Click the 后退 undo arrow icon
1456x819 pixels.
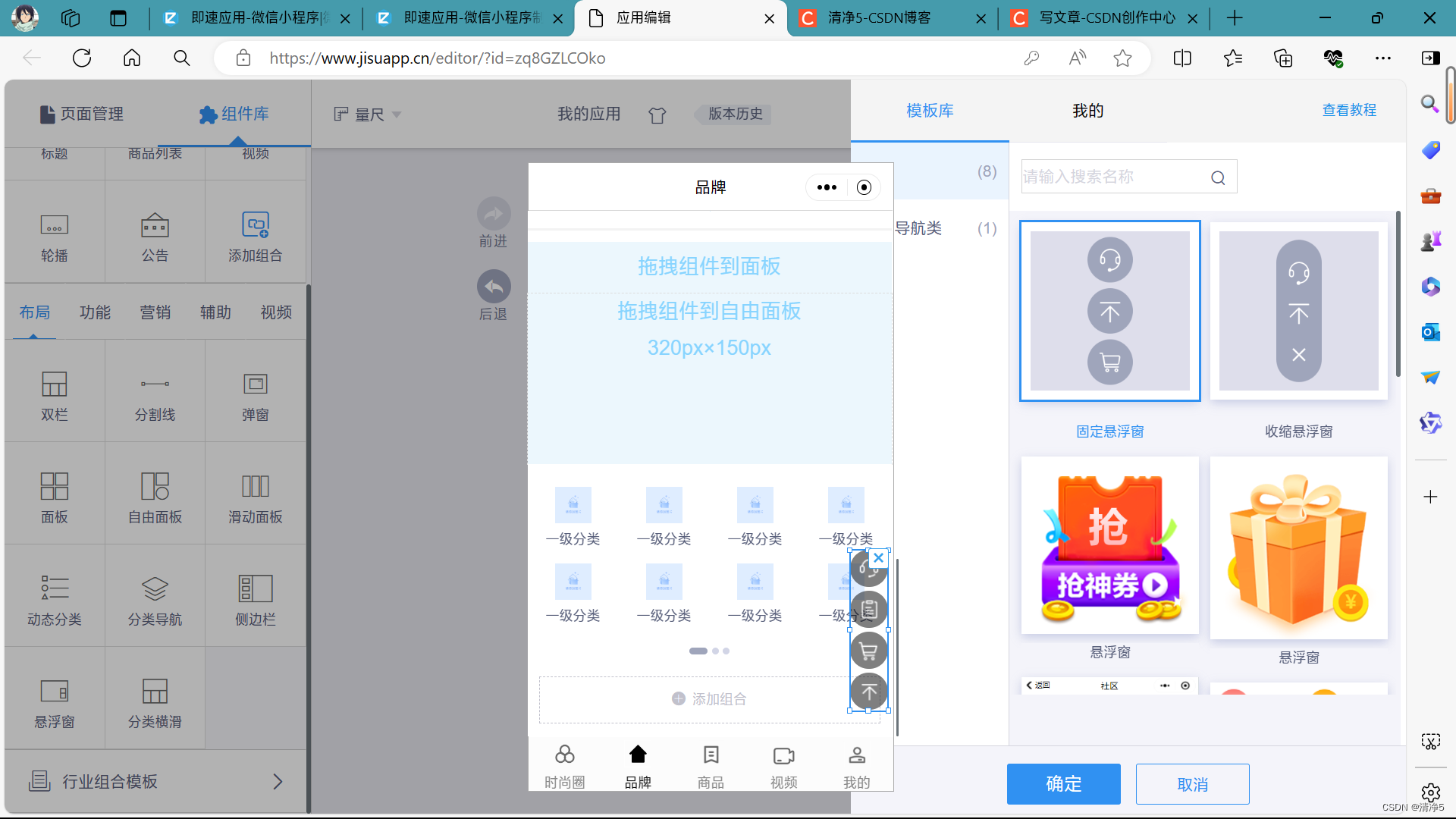493,287
